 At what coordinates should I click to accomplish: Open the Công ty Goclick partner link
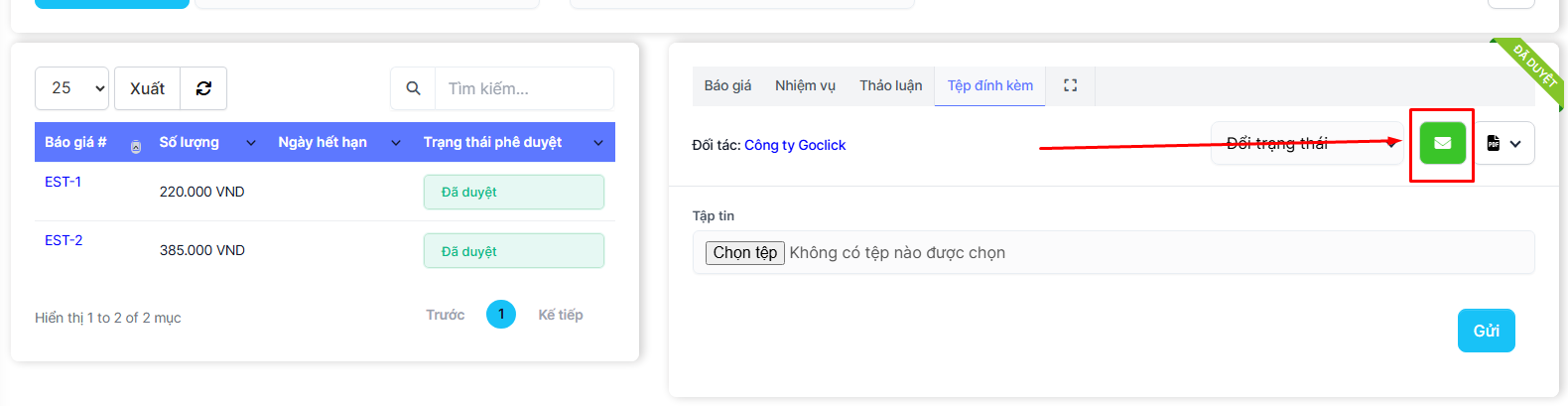point(795,145)
